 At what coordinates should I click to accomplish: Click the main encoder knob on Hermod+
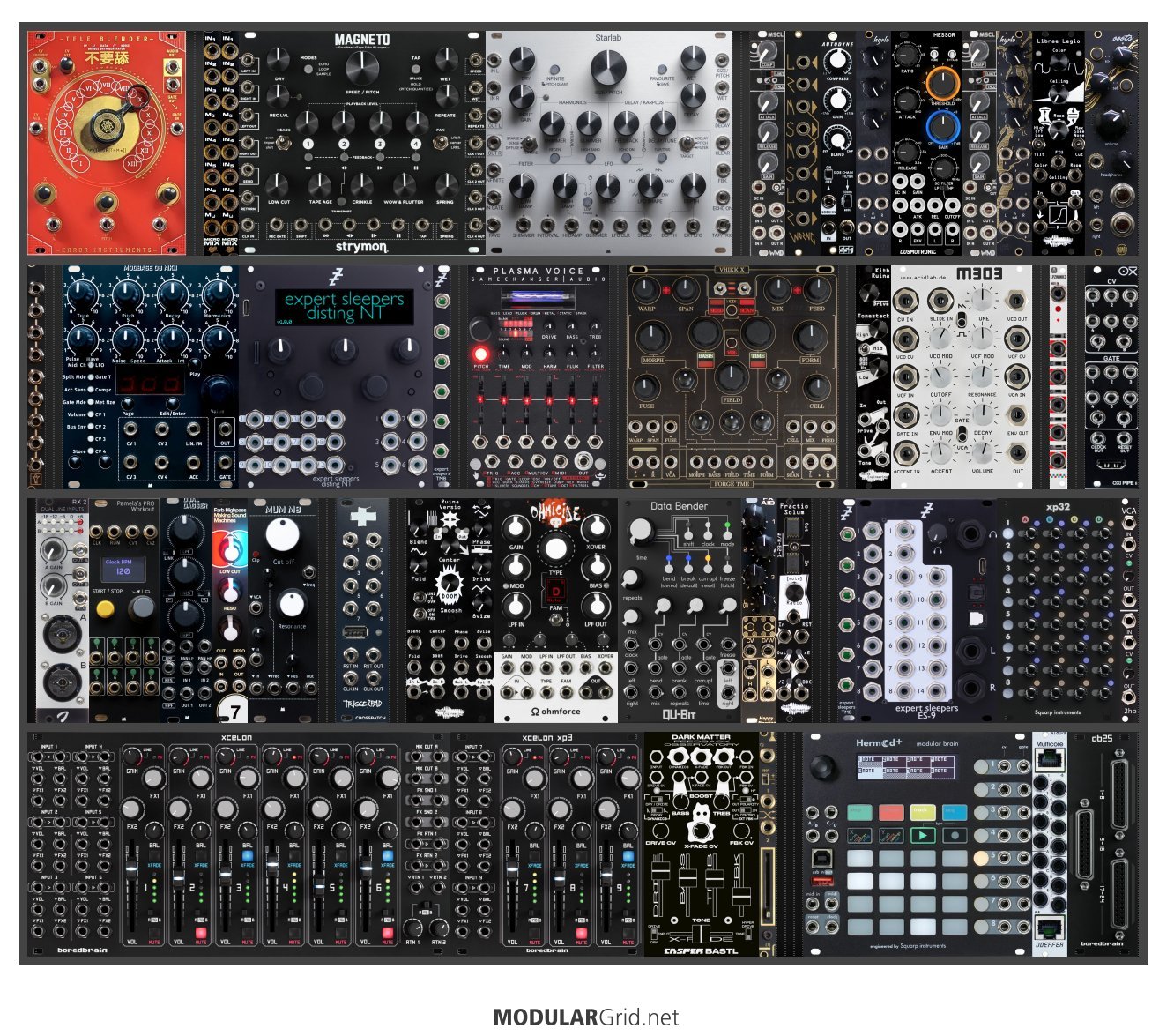825,766
